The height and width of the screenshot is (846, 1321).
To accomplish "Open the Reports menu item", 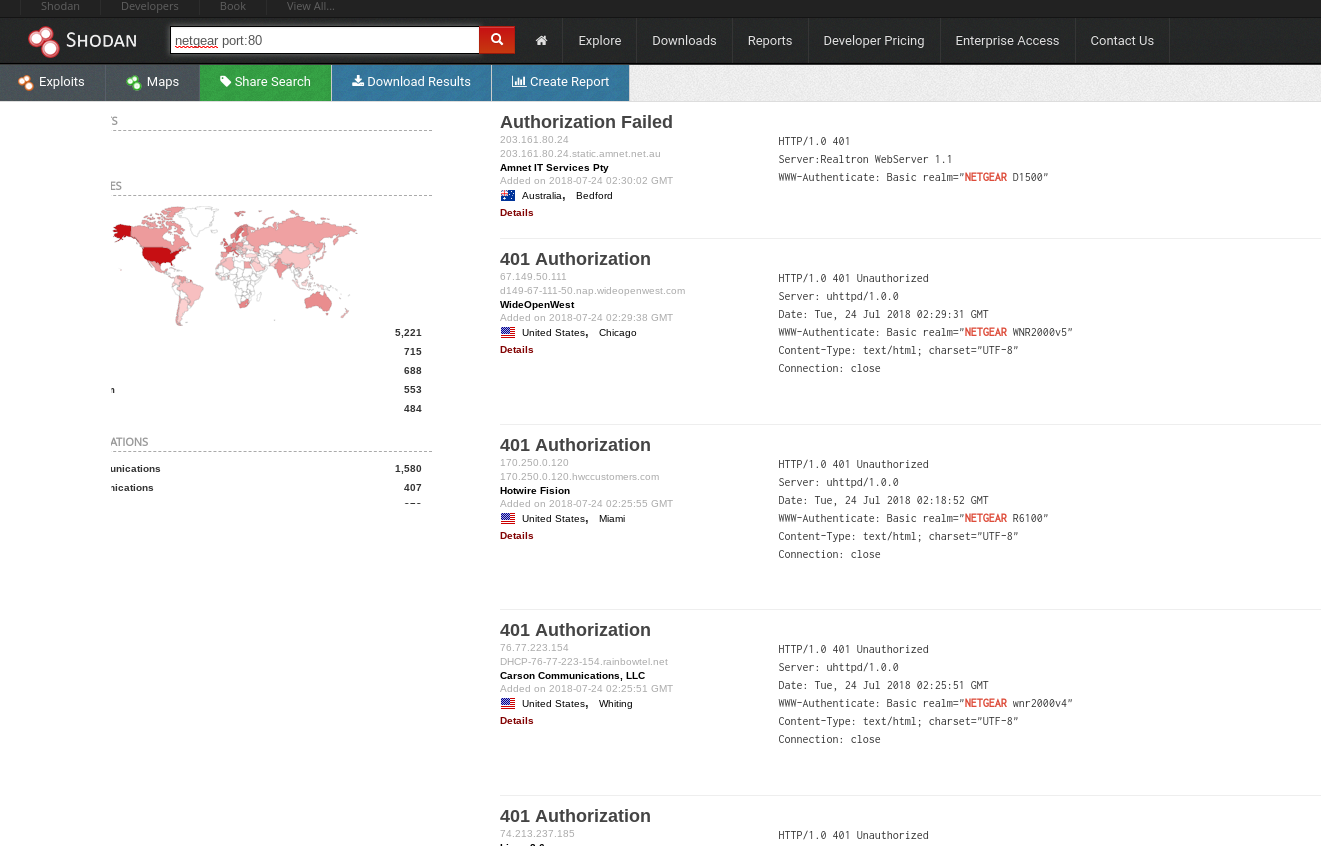I will [770, 41].
